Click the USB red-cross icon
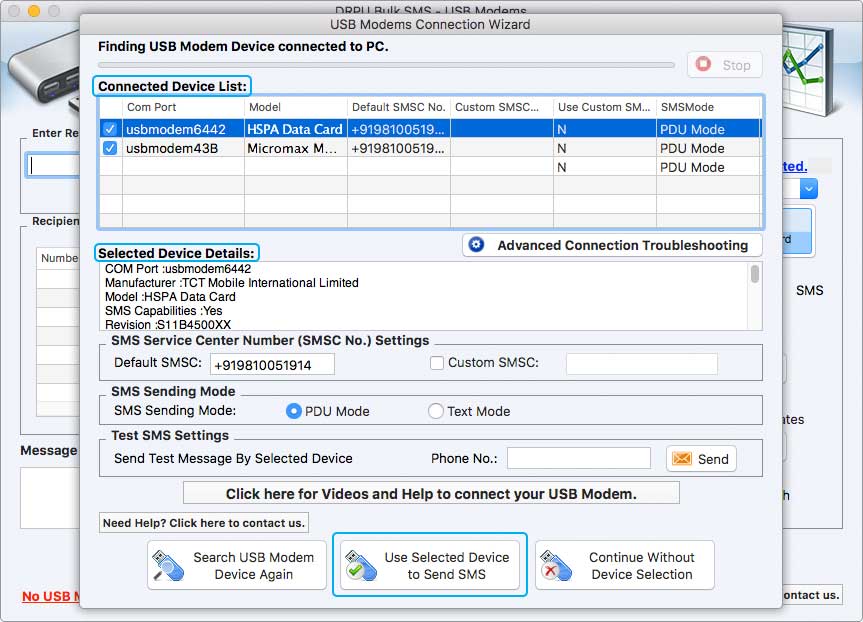The height and width of the screenshot is (622, 863). [555, 565]
